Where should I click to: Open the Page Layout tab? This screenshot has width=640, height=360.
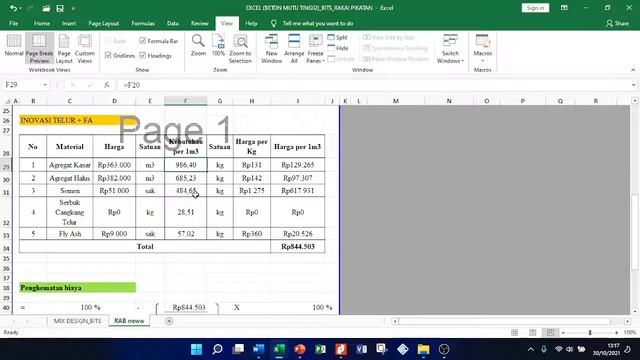[x=104, y=23]
